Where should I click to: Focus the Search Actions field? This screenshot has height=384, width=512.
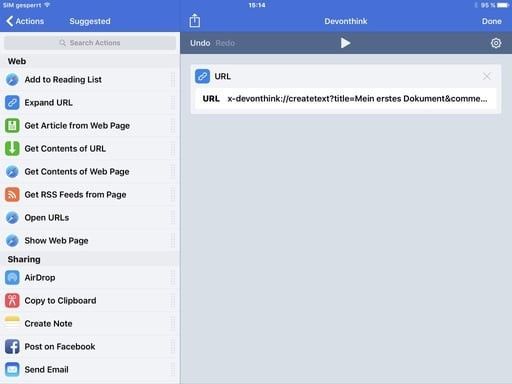[90, 43]
